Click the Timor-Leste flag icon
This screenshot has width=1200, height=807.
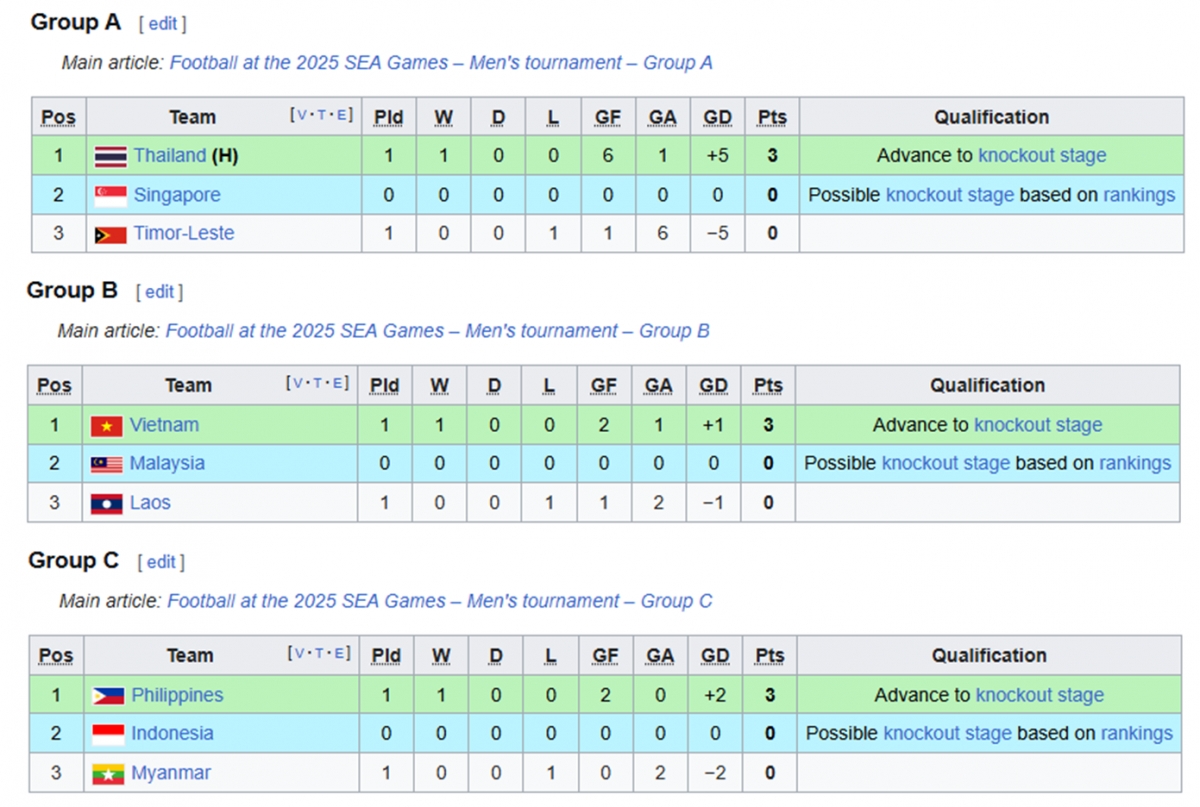[110, 234]
